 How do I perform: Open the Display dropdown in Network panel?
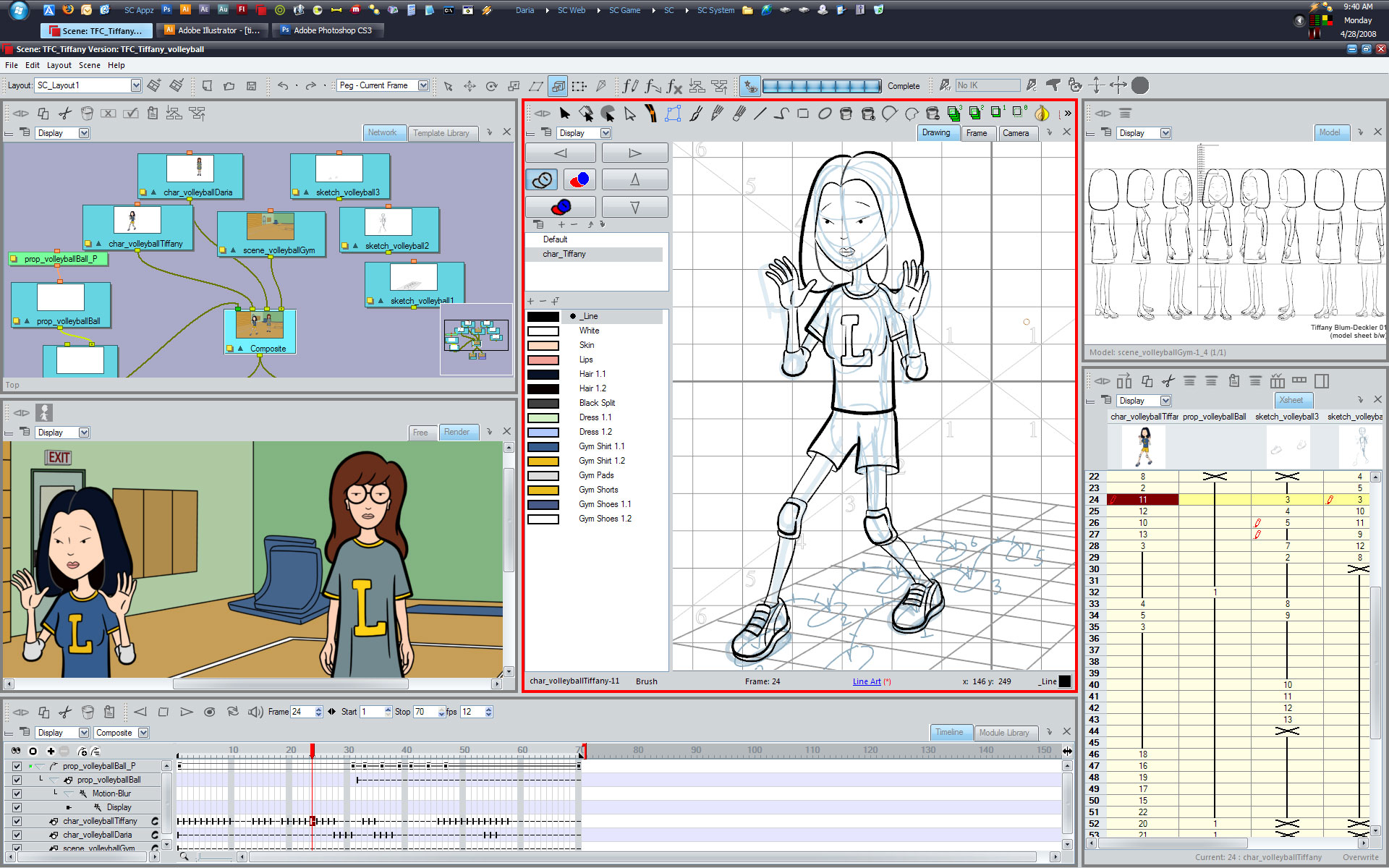click(63, 133)
